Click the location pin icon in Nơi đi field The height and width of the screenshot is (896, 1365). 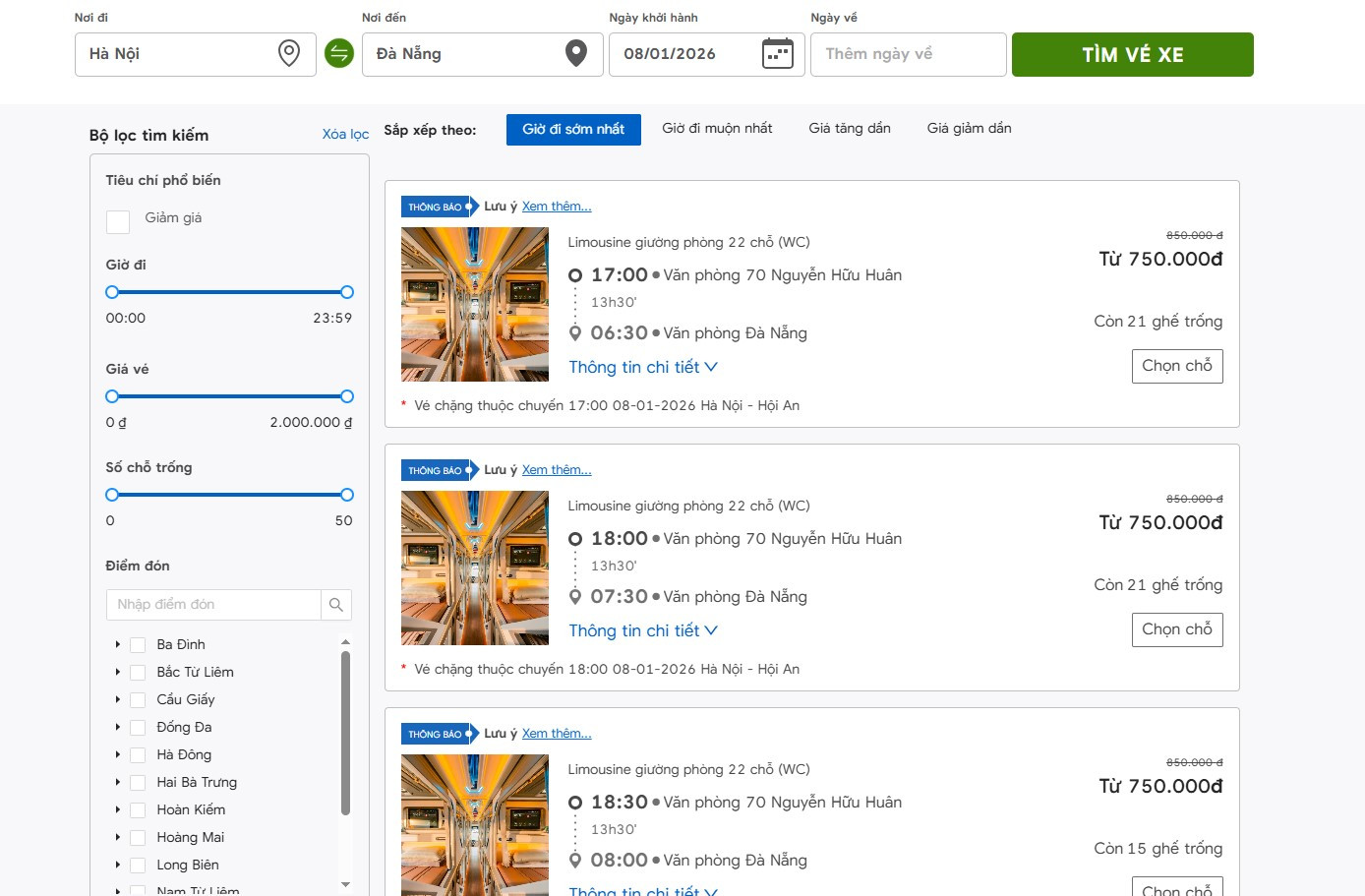tap(288, 53)
